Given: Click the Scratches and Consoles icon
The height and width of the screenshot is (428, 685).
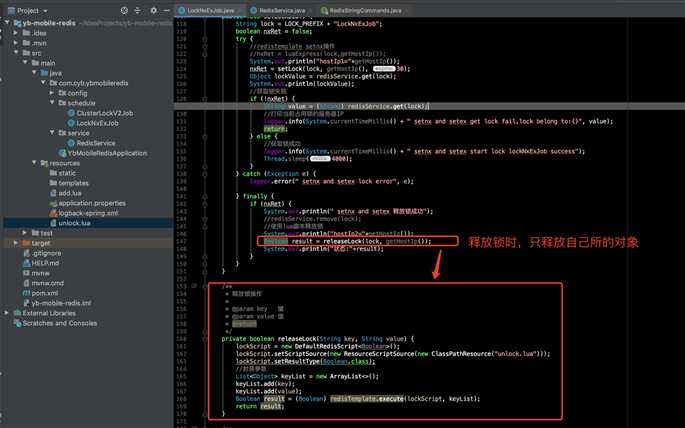Looking at the screenshot, I should pyautogui.click(x=17, y=323).
